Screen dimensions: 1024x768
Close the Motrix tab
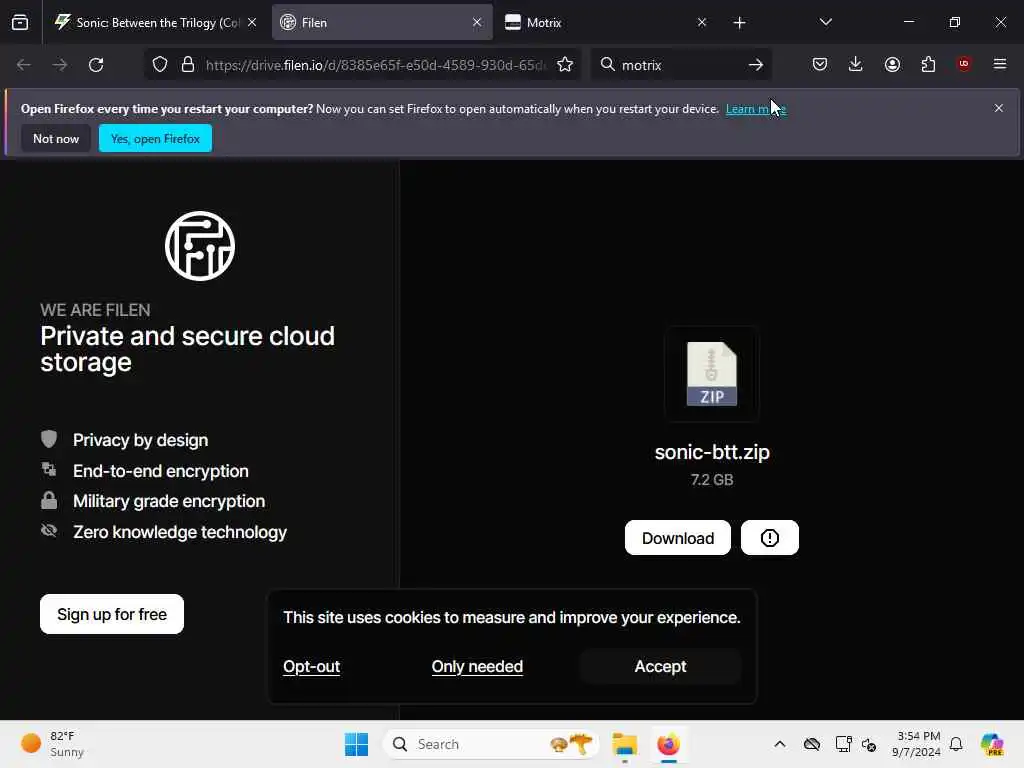701,22
